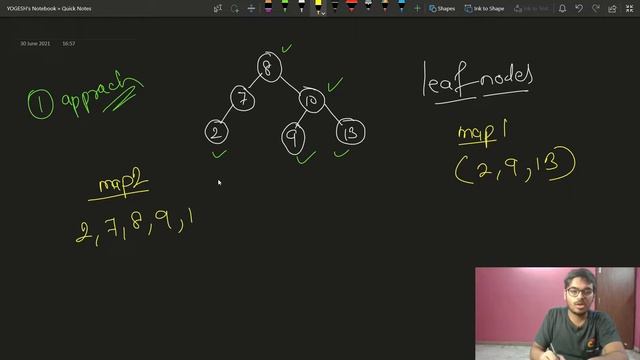Activate the Lasso Select tool
Image resolution: width=640 pixels, height=360 pixels.
point(235,8)
